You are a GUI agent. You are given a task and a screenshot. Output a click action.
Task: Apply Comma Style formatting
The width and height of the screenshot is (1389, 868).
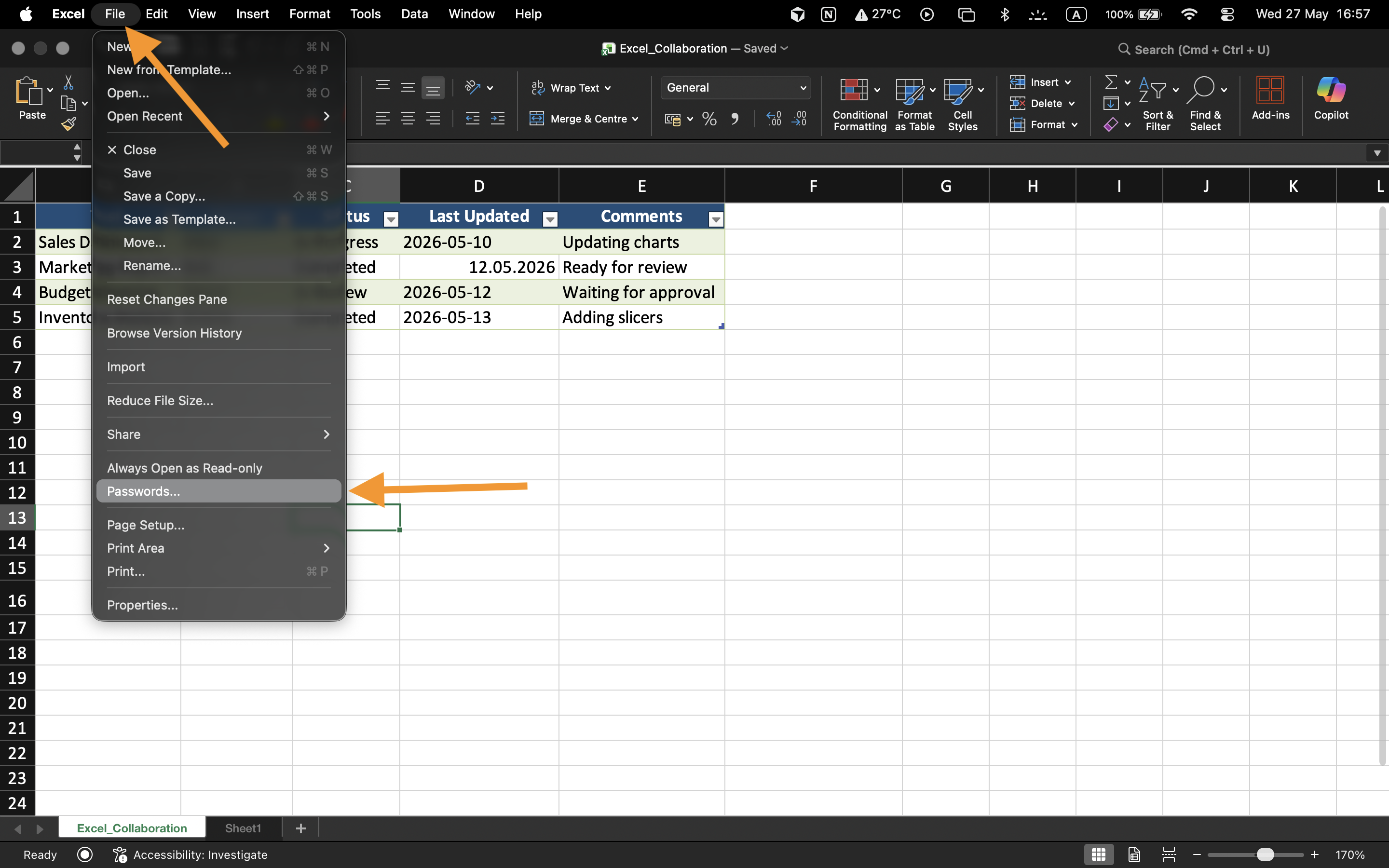point(735,119)
